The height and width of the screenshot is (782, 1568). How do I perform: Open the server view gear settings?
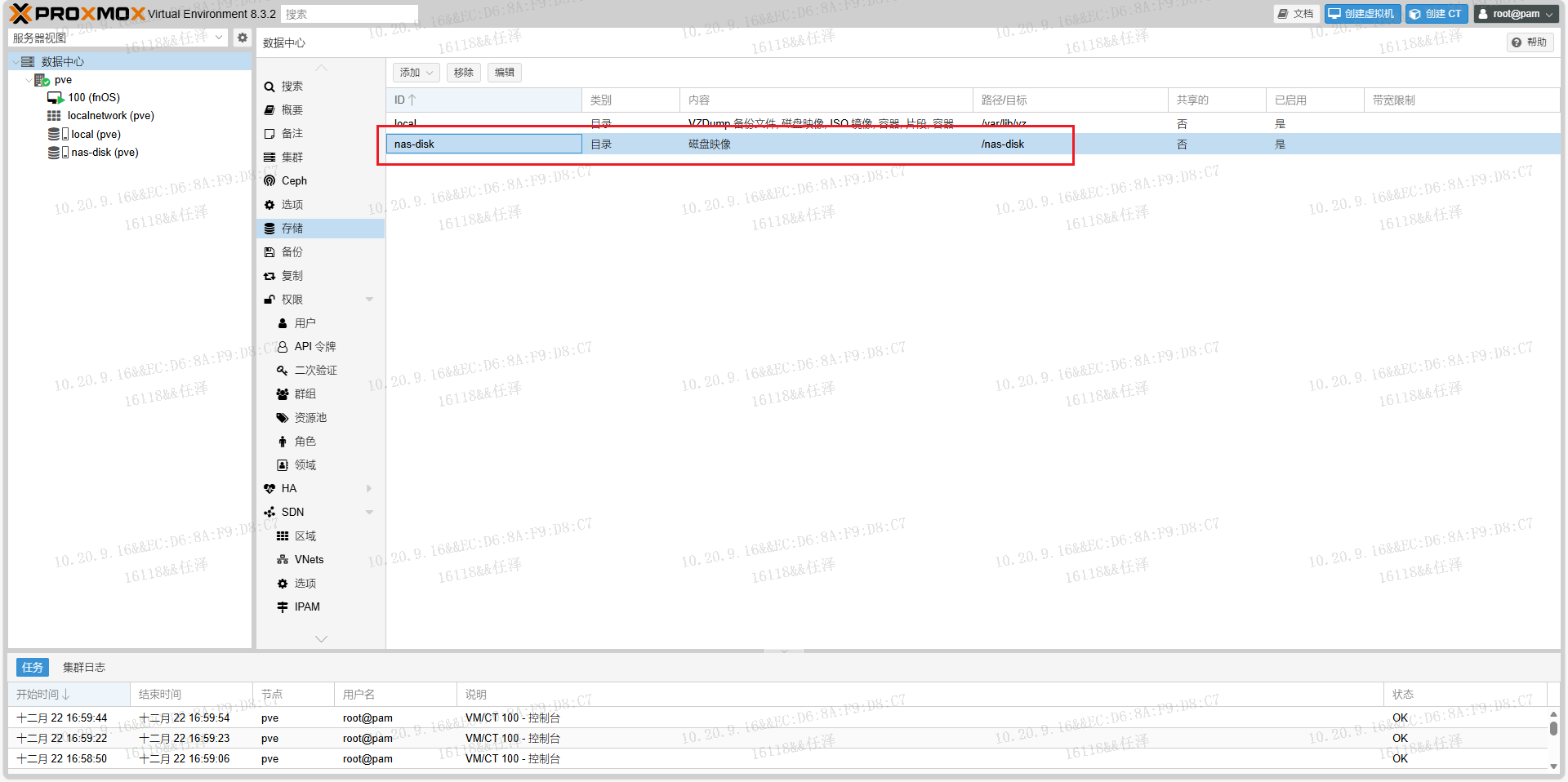[243, 38]
